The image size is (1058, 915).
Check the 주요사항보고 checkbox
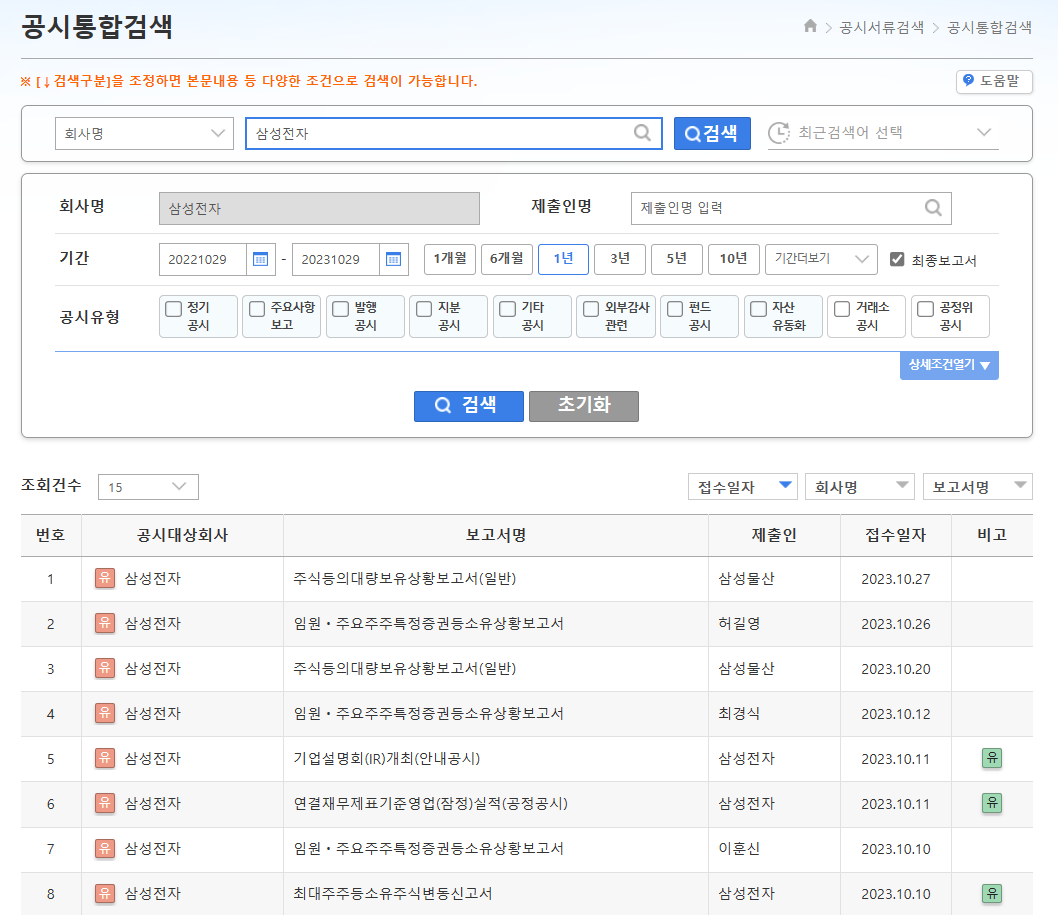(257, 308)
